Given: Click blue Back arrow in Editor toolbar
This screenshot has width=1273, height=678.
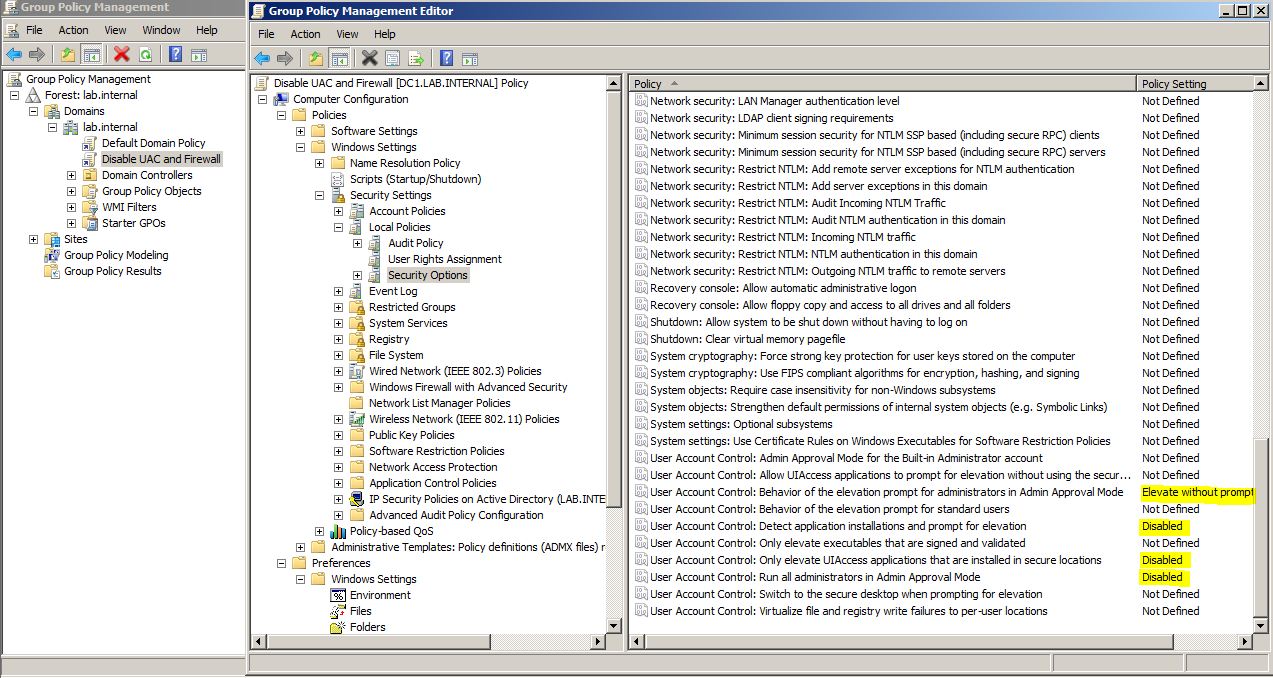Looking at the screenshot, I should [263, 59].
